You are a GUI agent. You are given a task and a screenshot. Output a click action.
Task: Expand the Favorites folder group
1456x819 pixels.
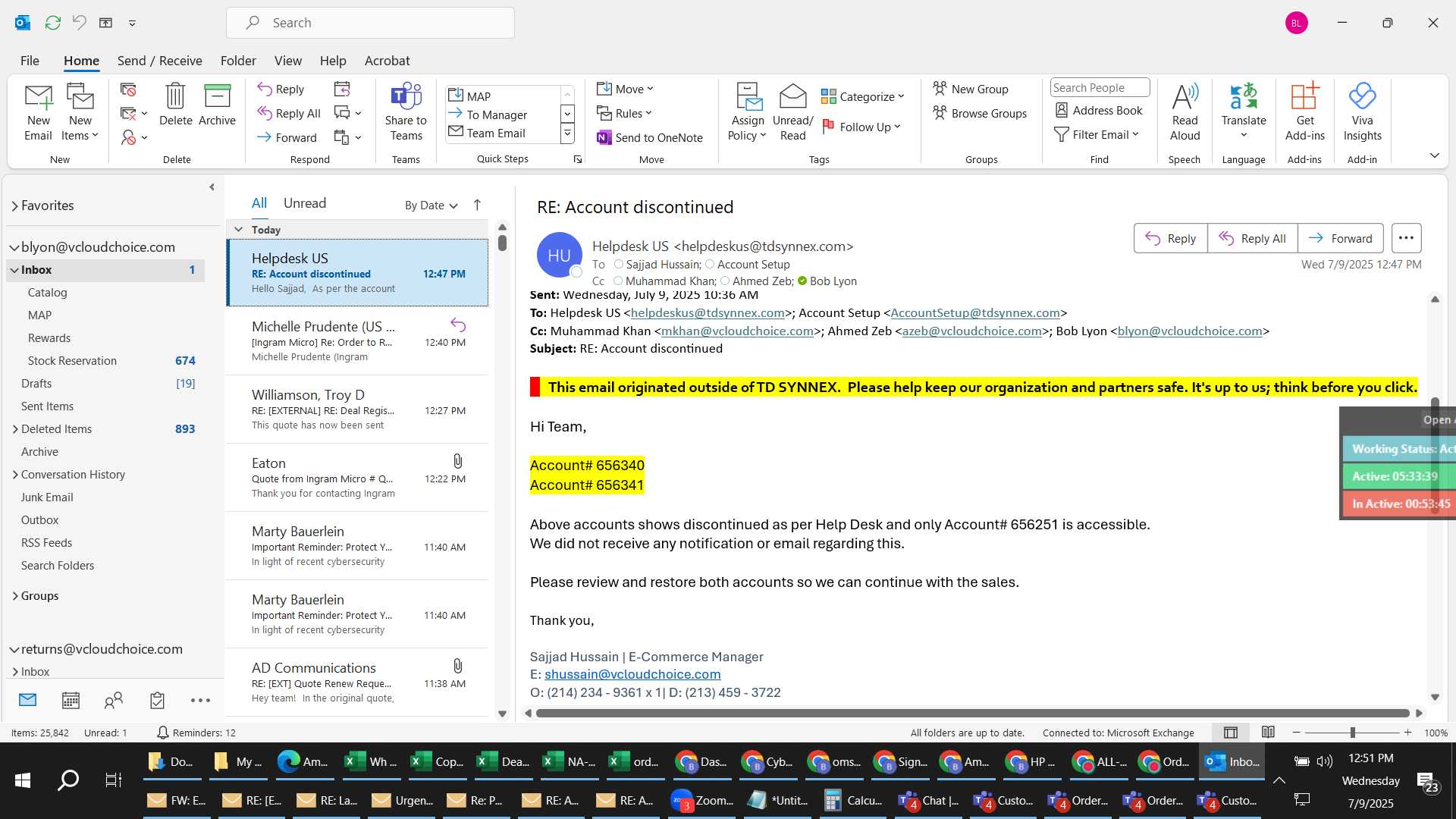[14, 206]
